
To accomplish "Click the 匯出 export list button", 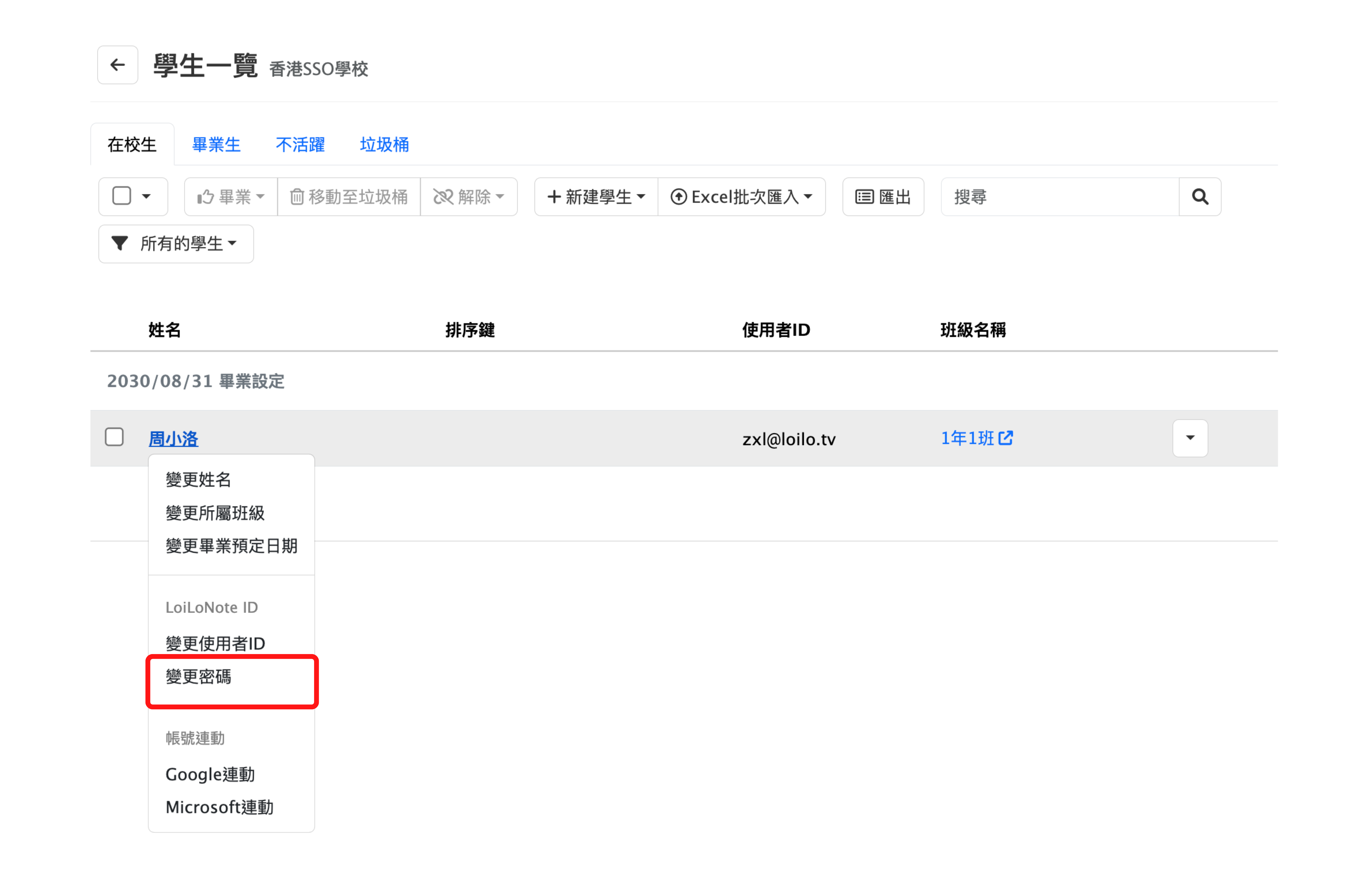I will (x=883, y=197).
